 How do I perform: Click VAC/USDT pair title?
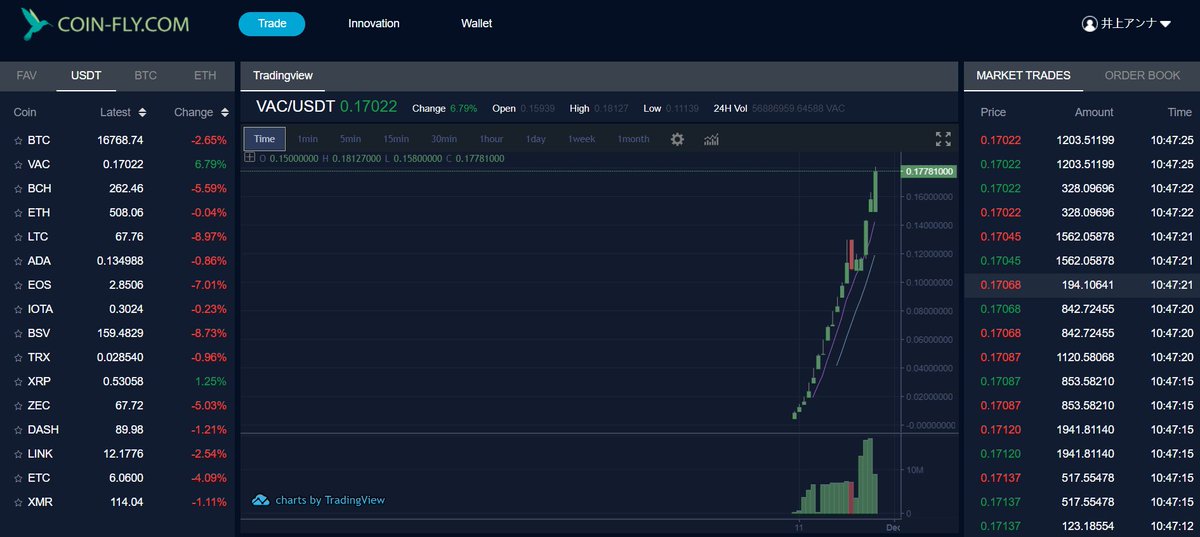click(294, 107)
